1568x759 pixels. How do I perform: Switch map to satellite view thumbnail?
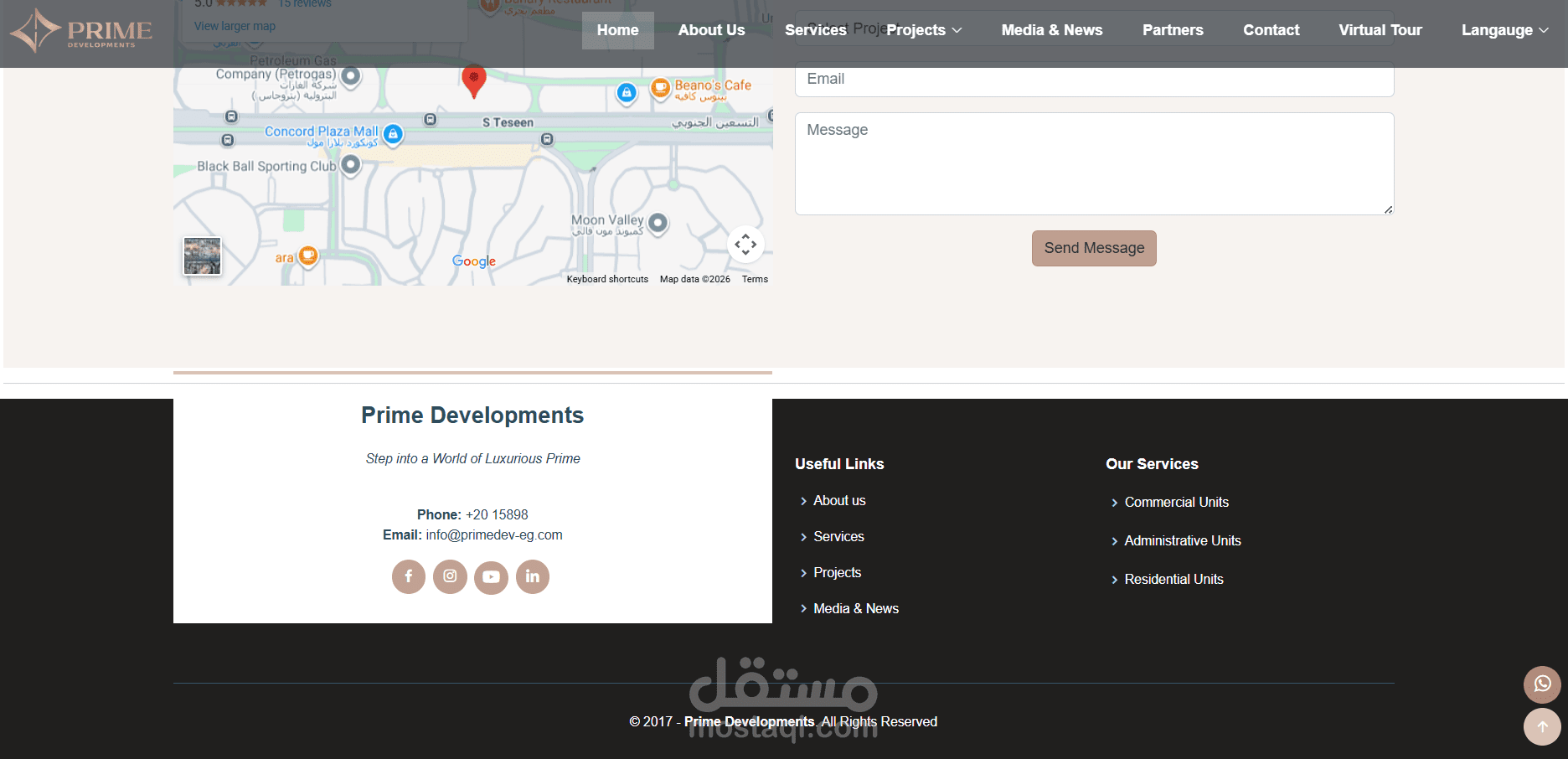click(x=202, y=256)
